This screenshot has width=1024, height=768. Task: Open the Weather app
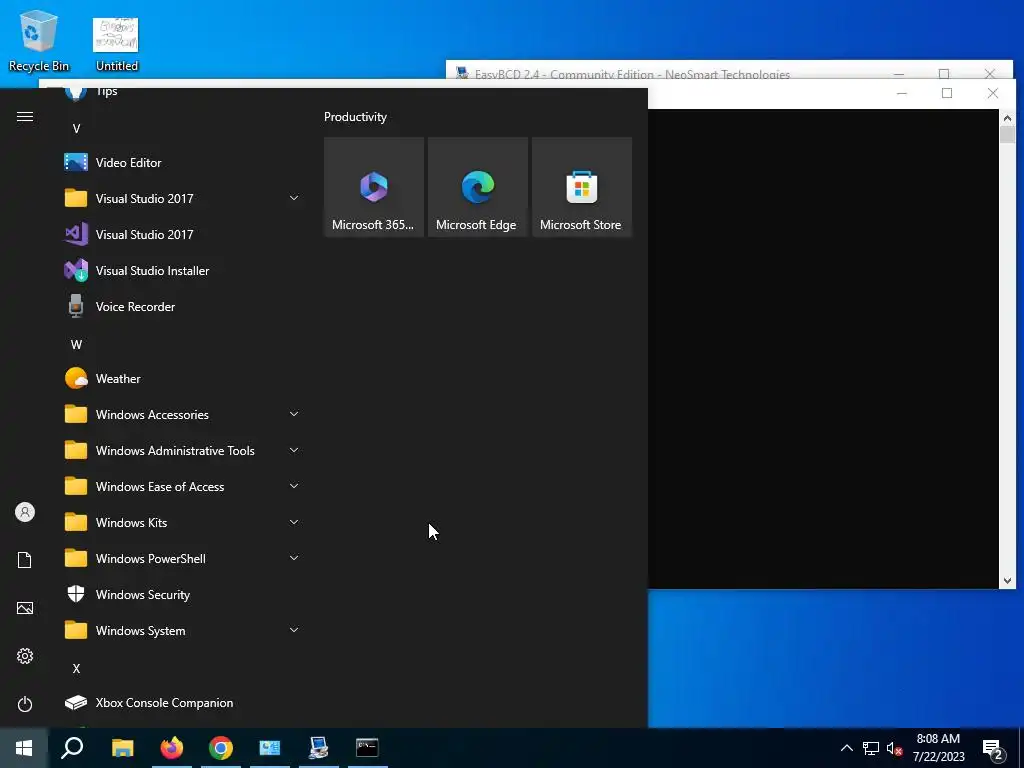click(182, 379)
